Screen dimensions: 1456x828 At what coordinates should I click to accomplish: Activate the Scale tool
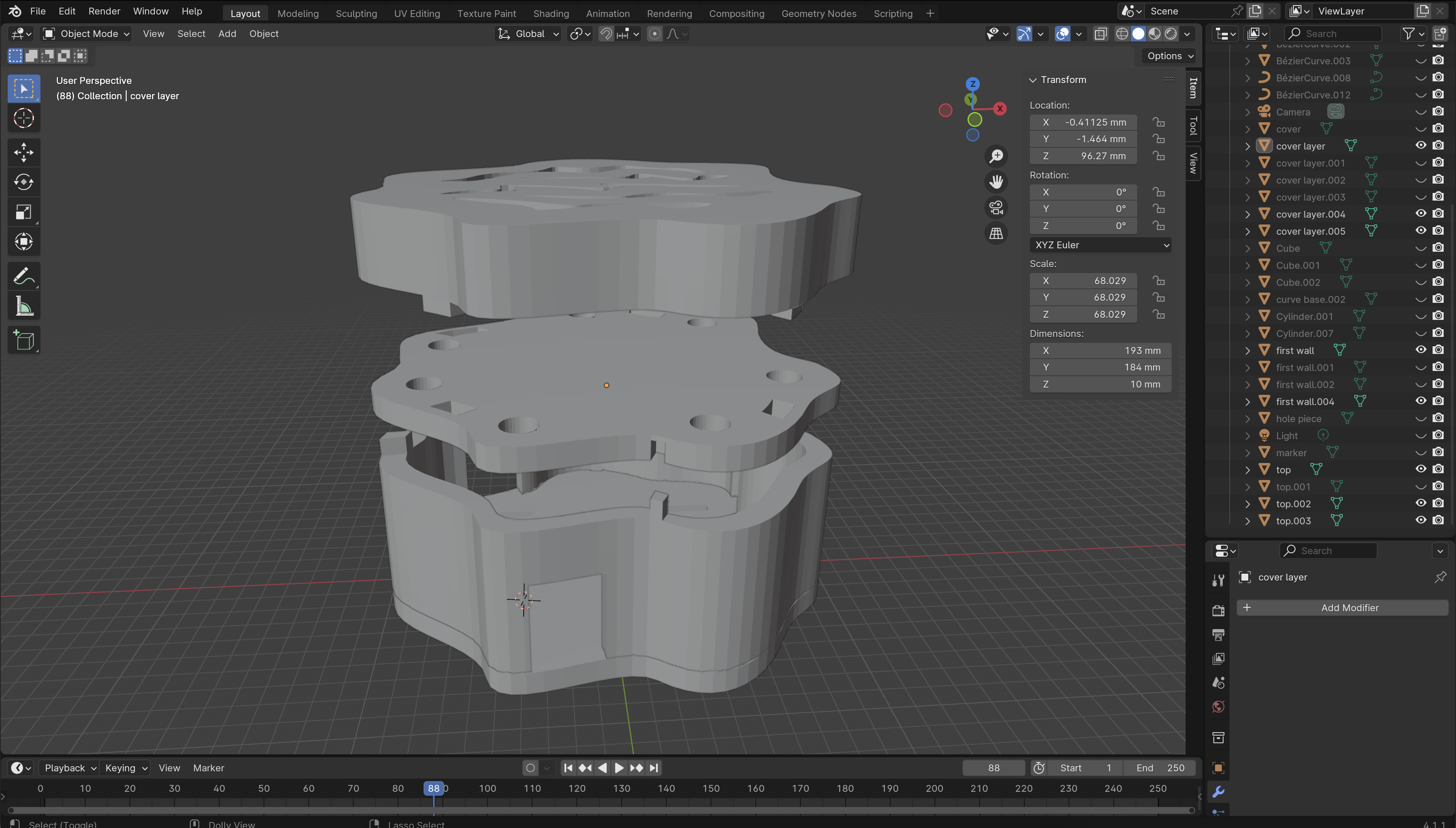point(23,213)
